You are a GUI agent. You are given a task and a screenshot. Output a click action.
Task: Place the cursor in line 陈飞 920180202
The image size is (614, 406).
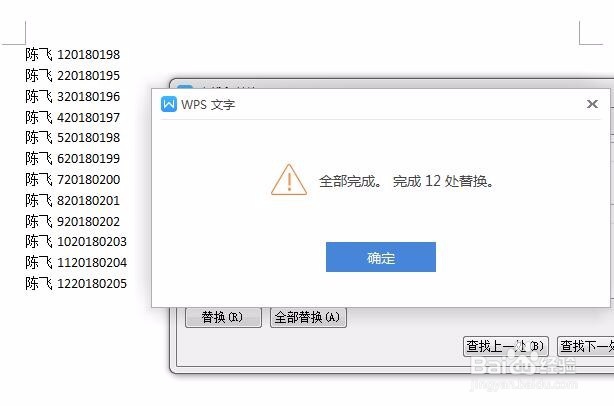[72, 221]
